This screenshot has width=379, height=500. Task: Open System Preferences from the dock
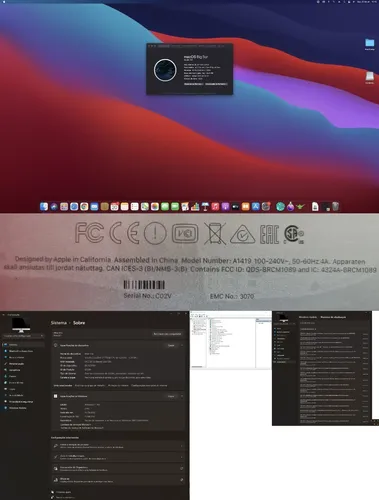point(266,207)
